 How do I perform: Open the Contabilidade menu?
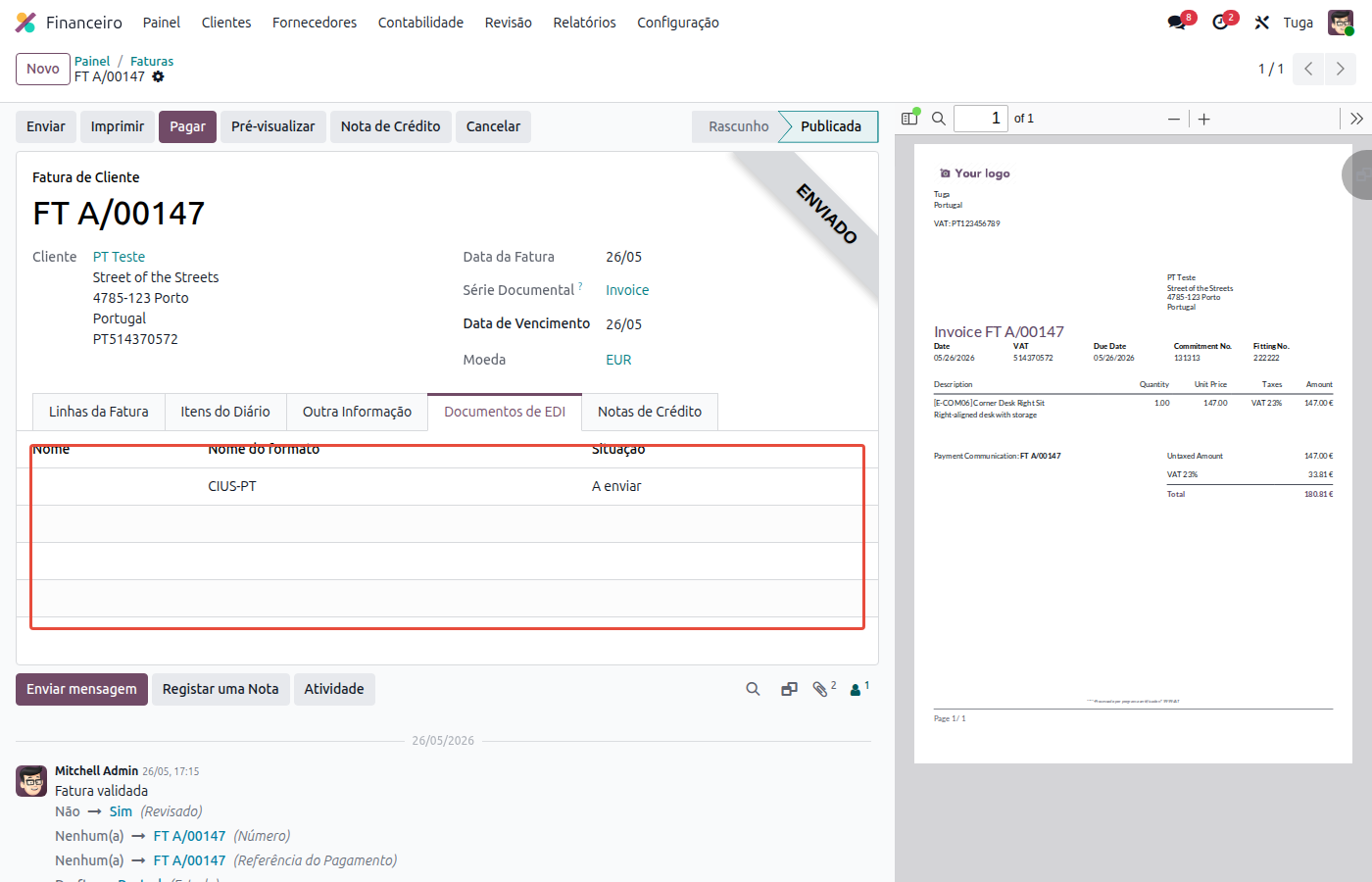coord(420,23)
